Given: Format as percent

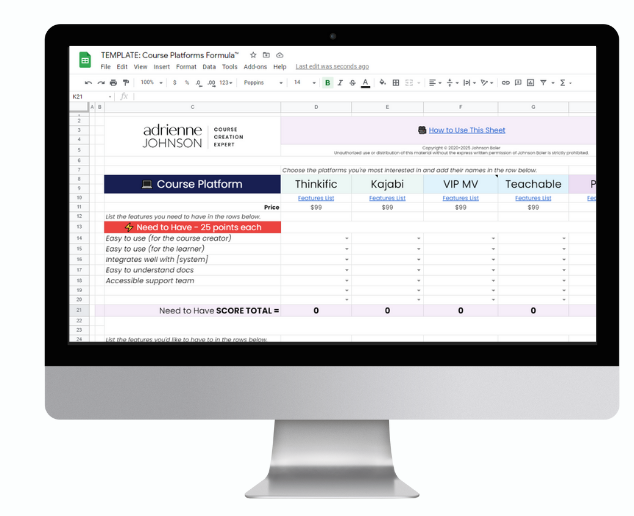Looking at the screenshot, I should (x=187, y=82).
